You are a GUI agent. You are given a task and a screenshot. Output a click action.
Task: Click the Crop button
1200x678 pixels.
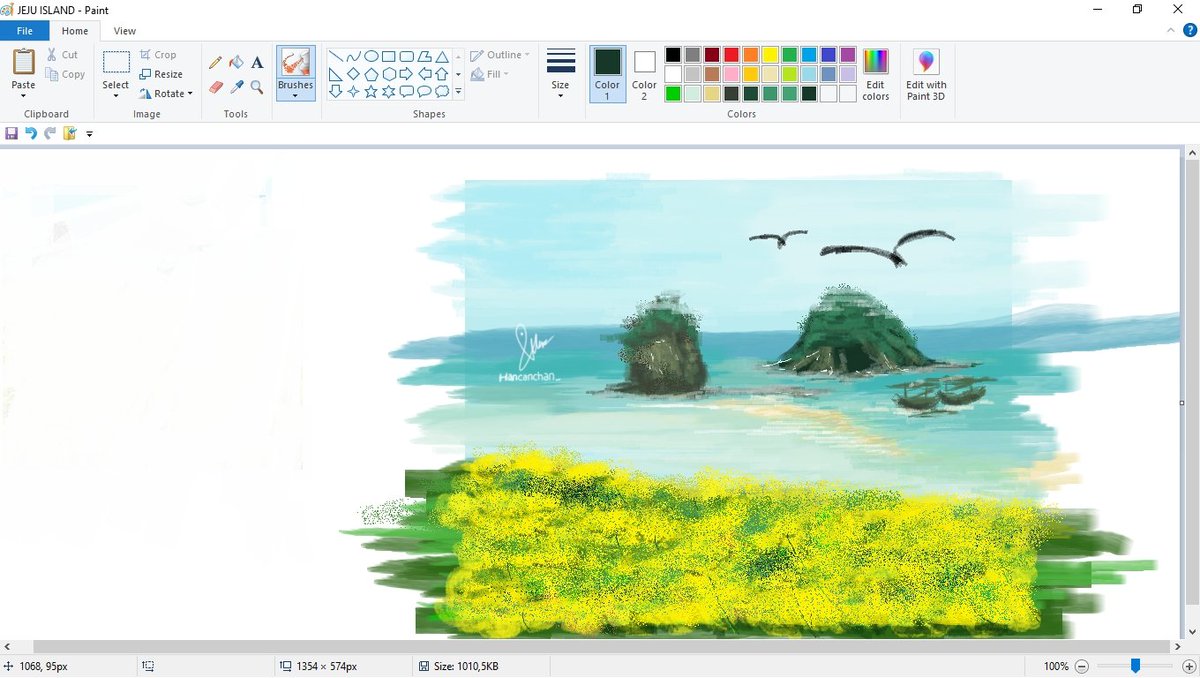pyautogui.click(x=158, y=55)
